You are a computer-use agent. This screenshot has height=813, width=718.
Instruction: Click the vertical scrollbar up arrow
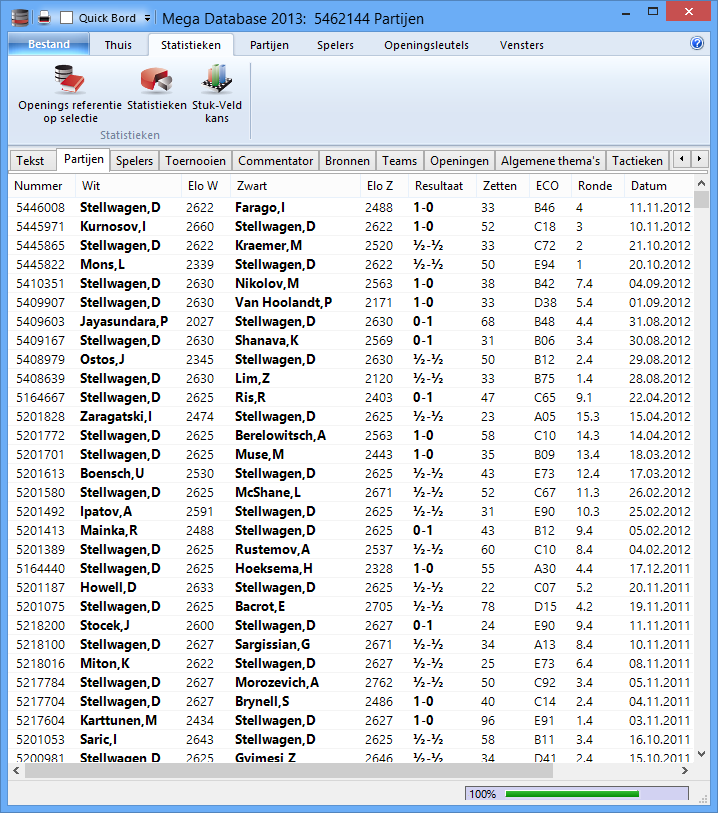(701, 183)
